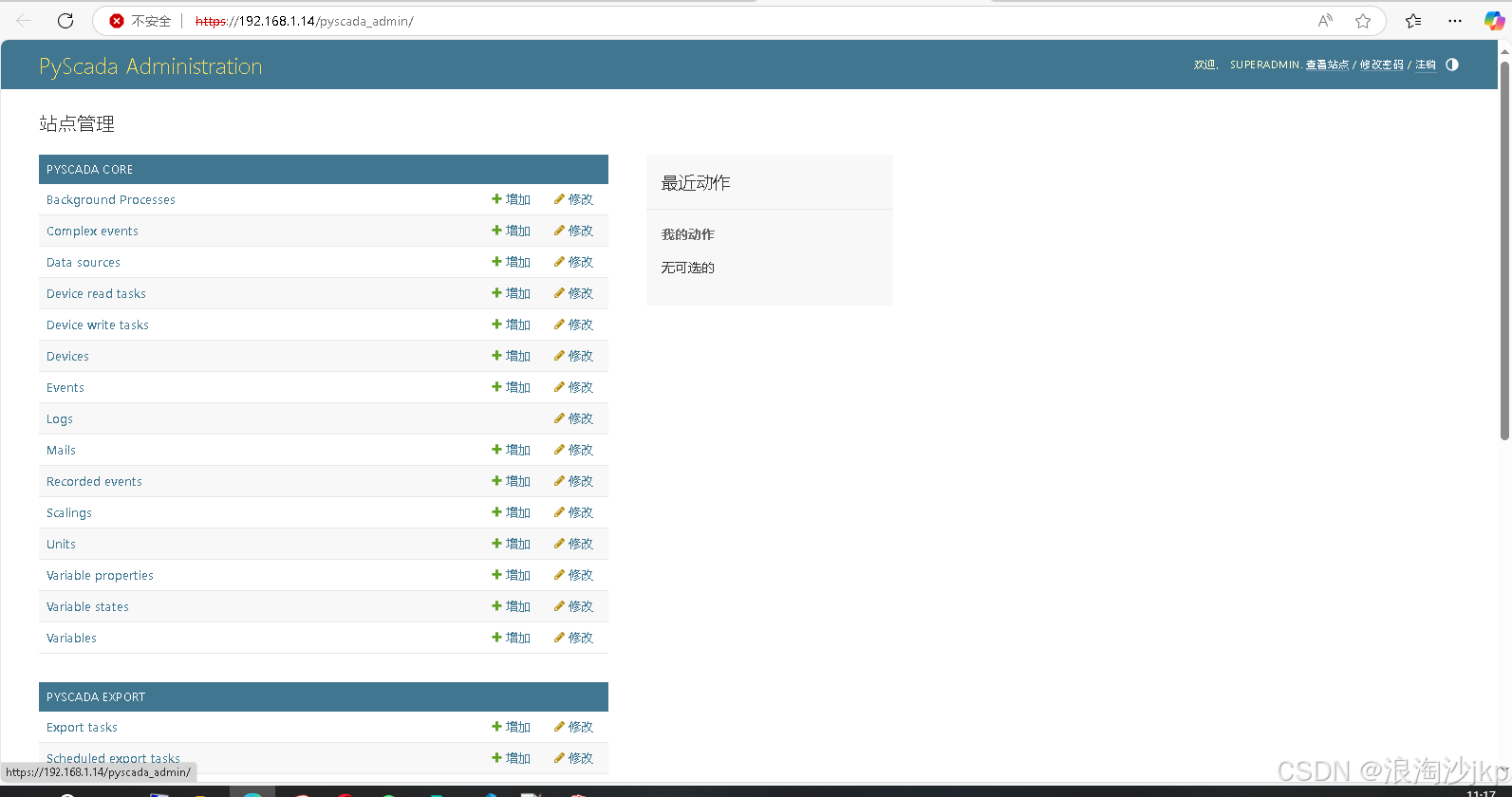This screenshot has width=1512, height=797.
Task: Open Device read tasks
Action: [x=96, y=293]
